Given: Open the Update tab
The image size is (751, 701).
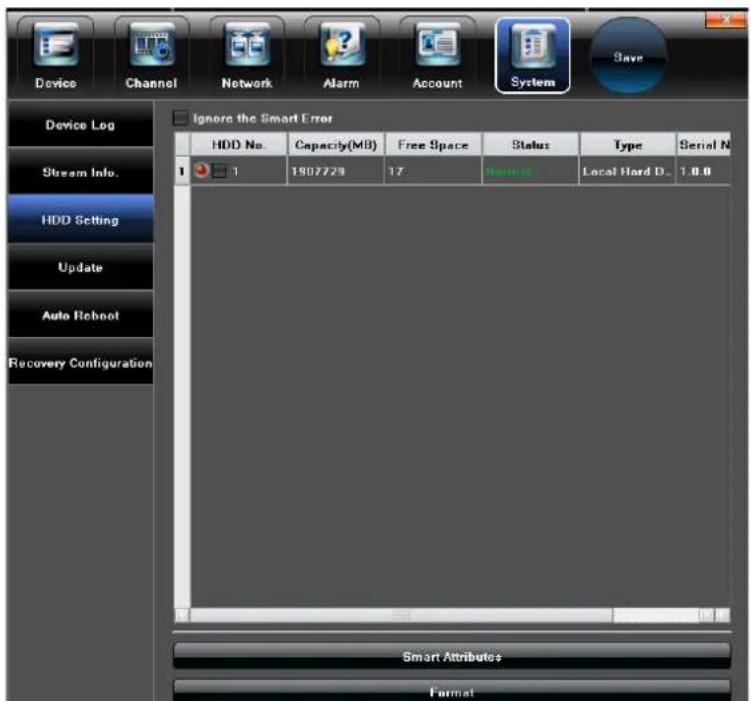Looking at the screenshot, I should (80, 267).
